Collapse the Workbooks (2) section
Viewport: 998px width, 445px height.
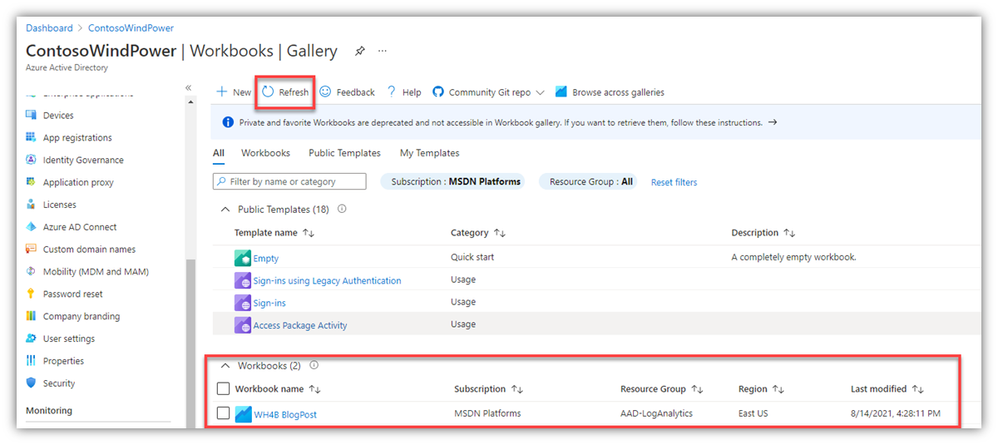(x=225, y=366)
